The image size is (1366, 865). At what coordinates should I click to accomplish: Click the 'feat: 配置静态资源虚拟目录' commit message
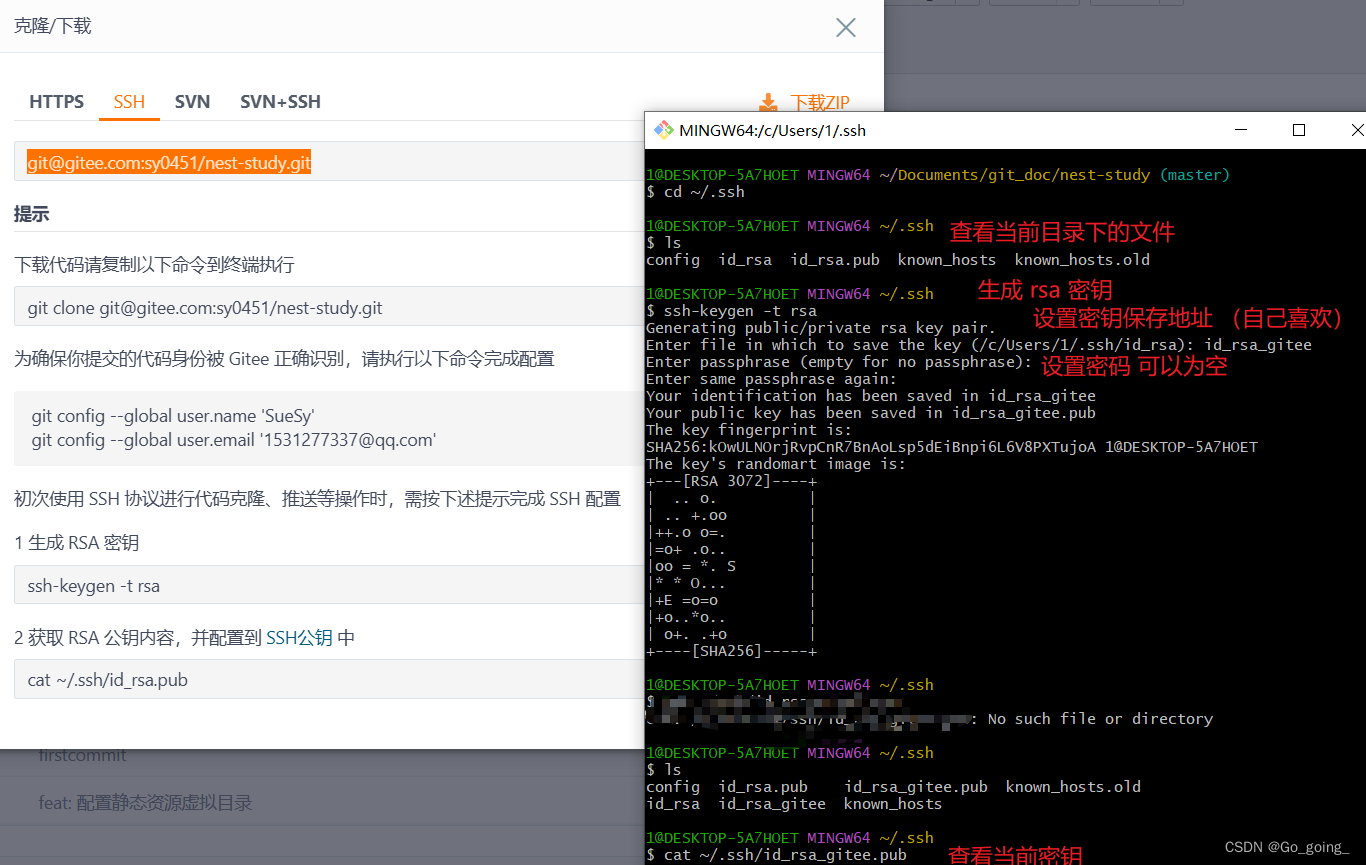tap(145, 802)
